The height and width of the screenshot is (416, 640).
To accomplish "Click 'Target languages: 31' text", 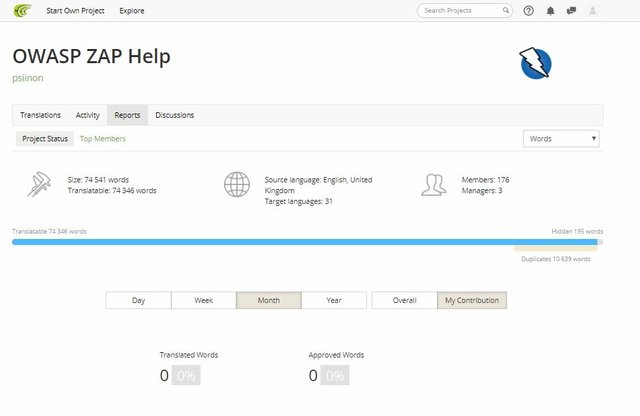I will 298,201.
